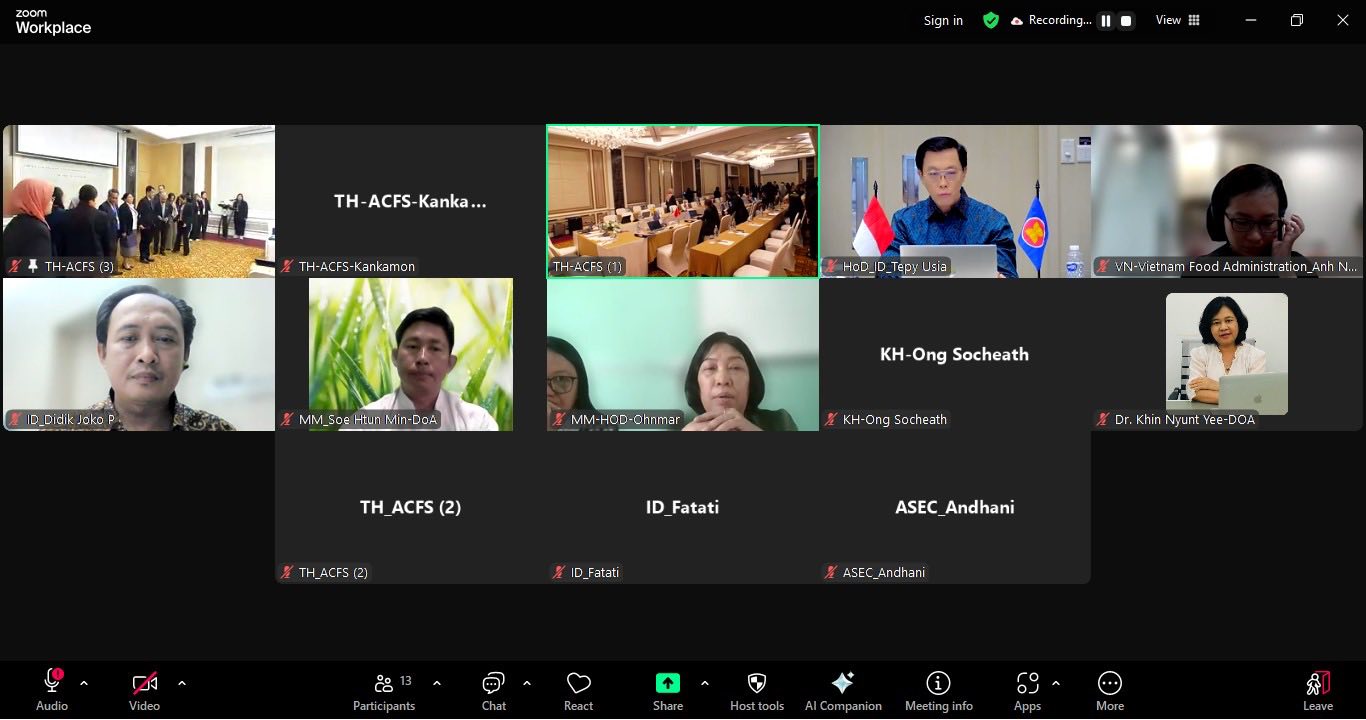Open the Apps menu
The width and height of the screenshot is (1366, 720).
pos(1027,691)
